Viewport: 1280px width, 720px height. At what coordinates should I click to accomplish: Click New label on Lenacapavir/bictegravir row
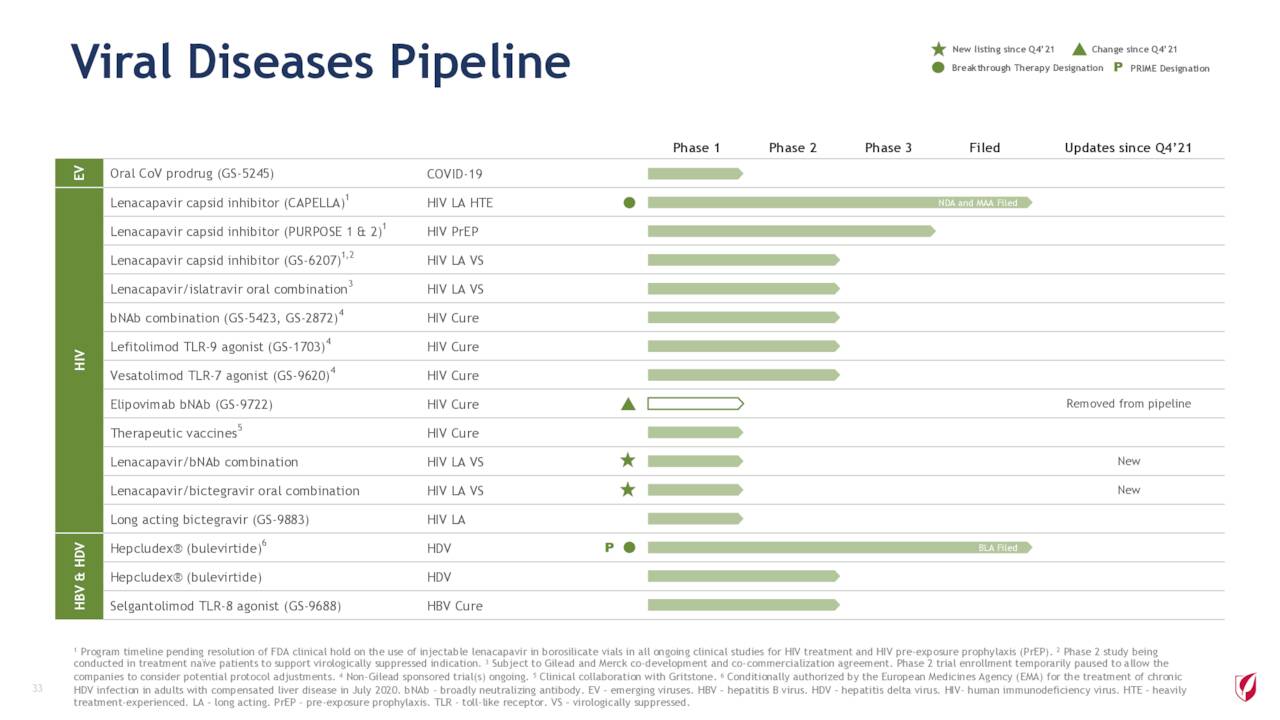tap(1128, 490)
